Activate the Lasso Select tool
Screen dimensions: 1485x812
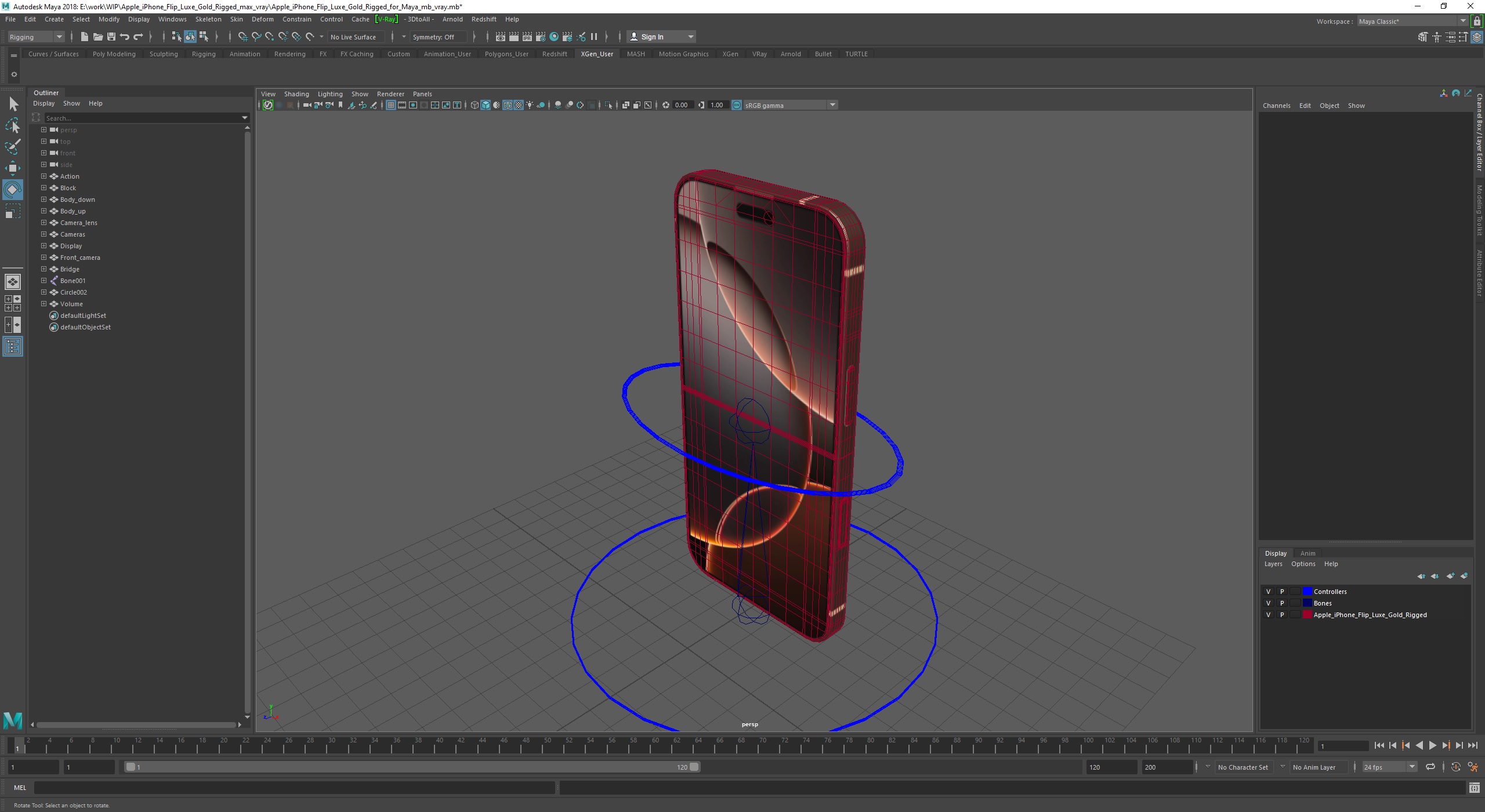13,125
